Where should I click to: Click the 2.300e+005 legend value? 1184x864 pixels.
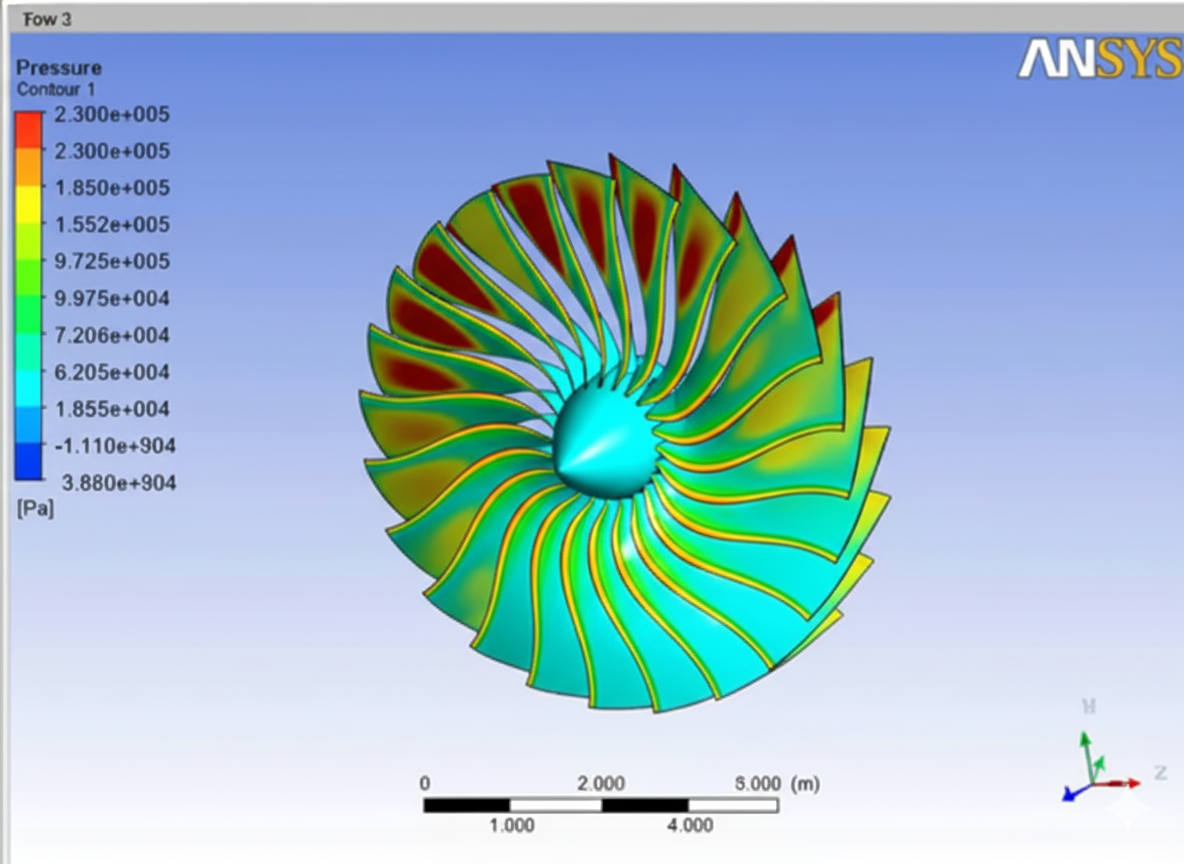[x=113, y=115]
